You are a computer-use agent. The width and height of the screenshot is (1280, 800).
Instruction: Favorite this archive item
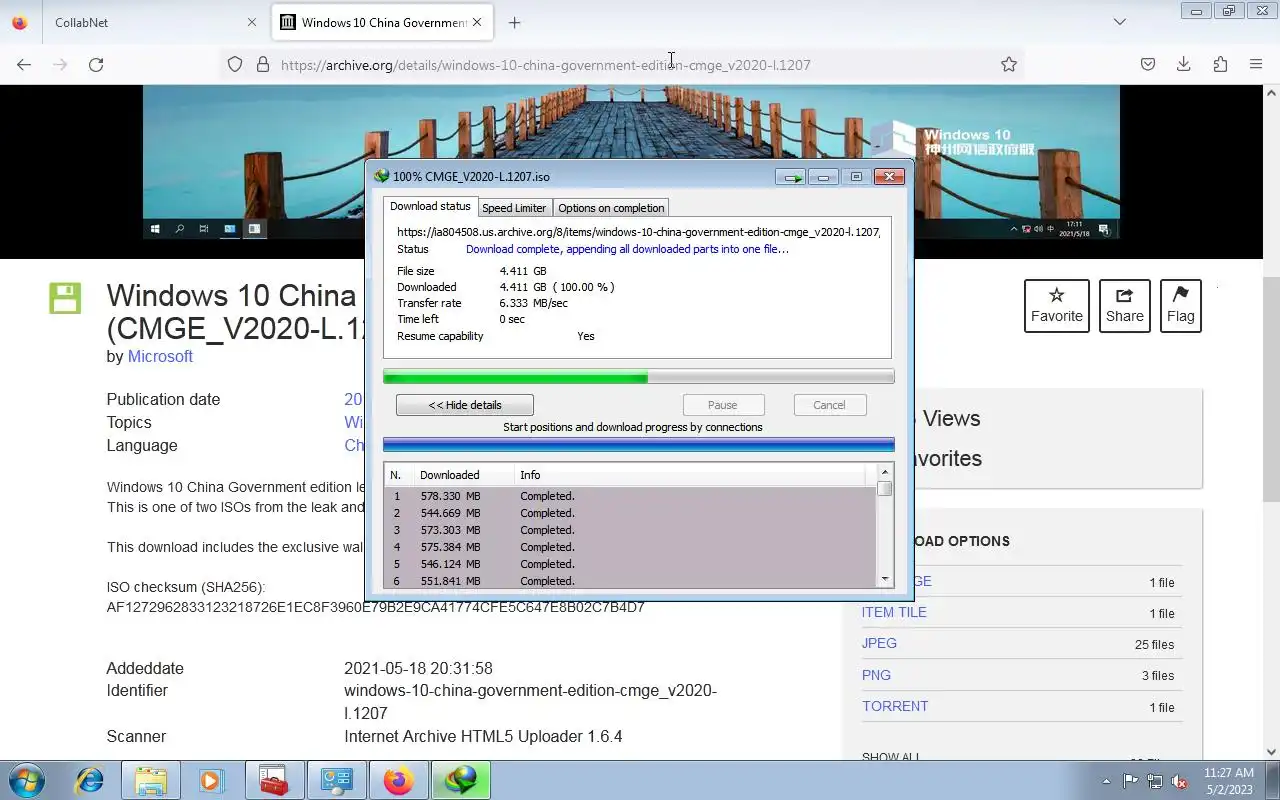(x=1057, y=306)
